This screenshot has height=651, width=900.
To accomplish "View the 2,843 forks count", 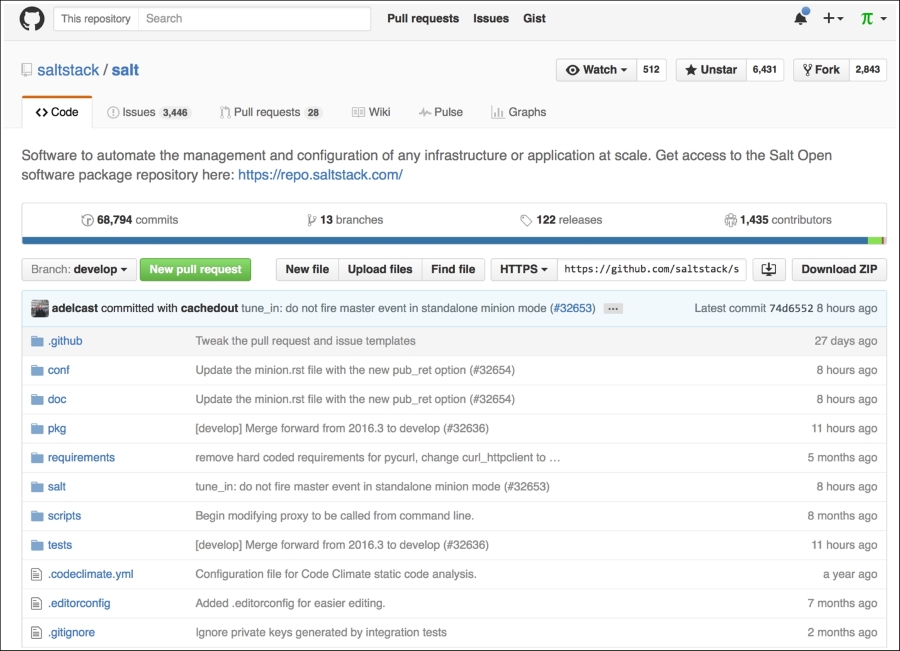I will coord(867,69).
